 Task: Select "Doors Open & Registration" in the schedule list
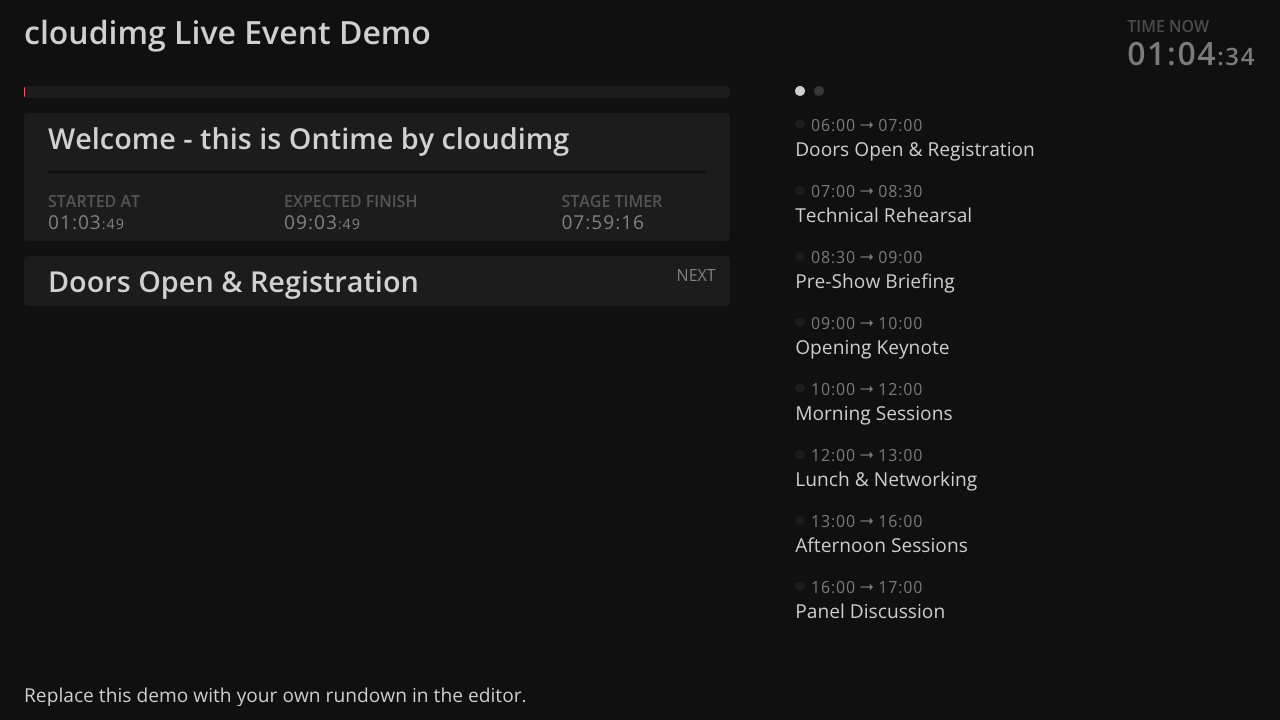coord(915,150)
